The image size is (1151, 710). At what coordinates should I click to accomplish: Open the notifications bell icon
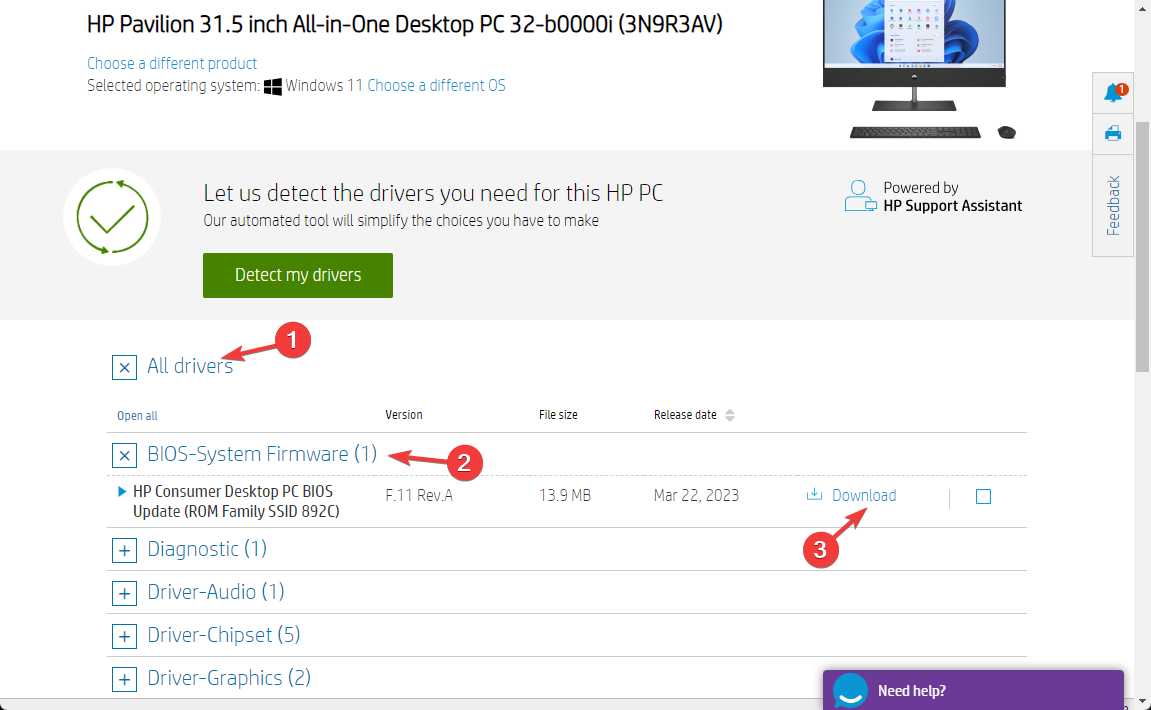pos(1113,93)
